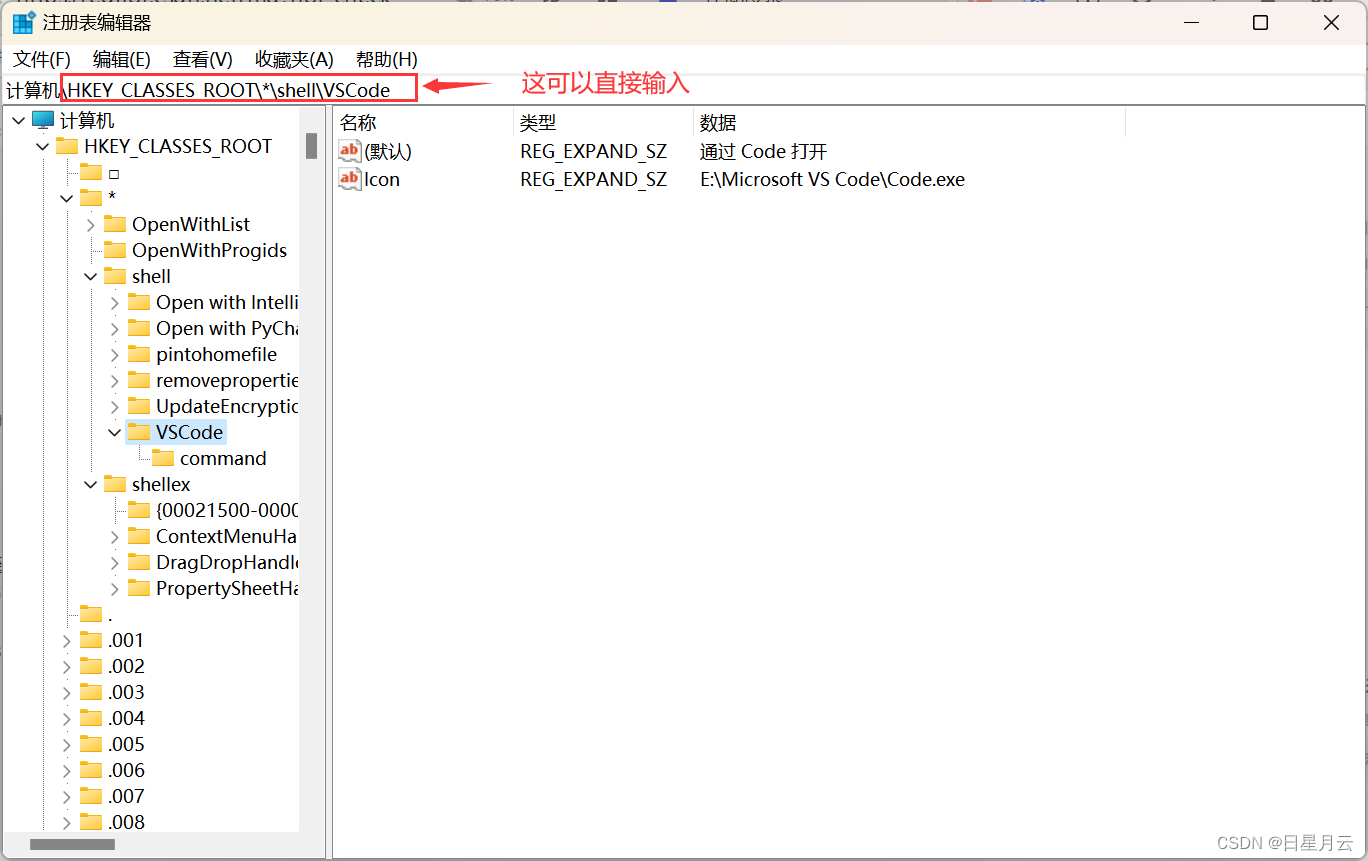This screenshot has width=1368, height=861.
Task: Open the 查看(V) menu
Action: point(202,59)
